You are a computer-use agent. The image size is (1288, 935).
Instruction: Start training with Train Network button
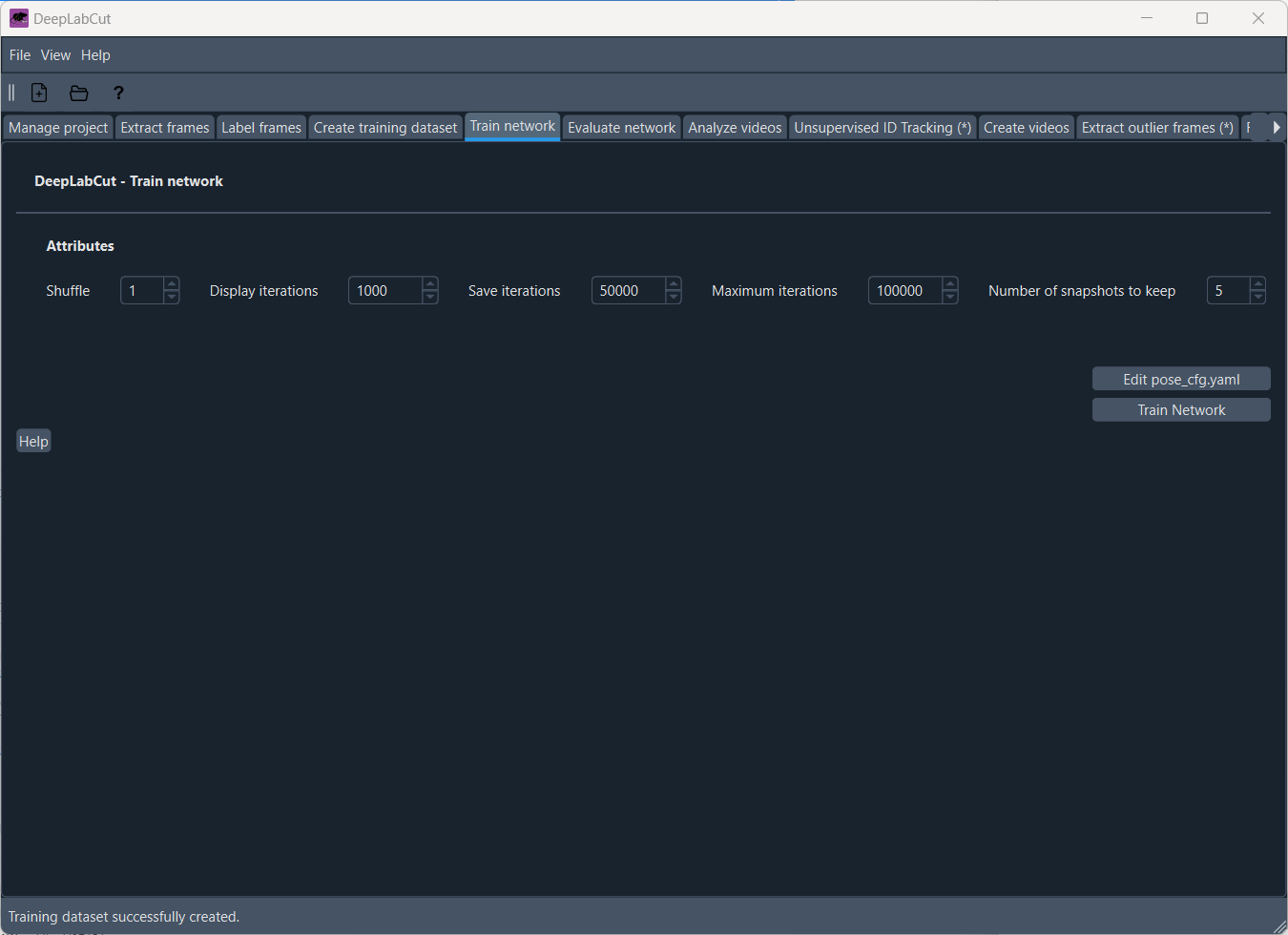1181,409
